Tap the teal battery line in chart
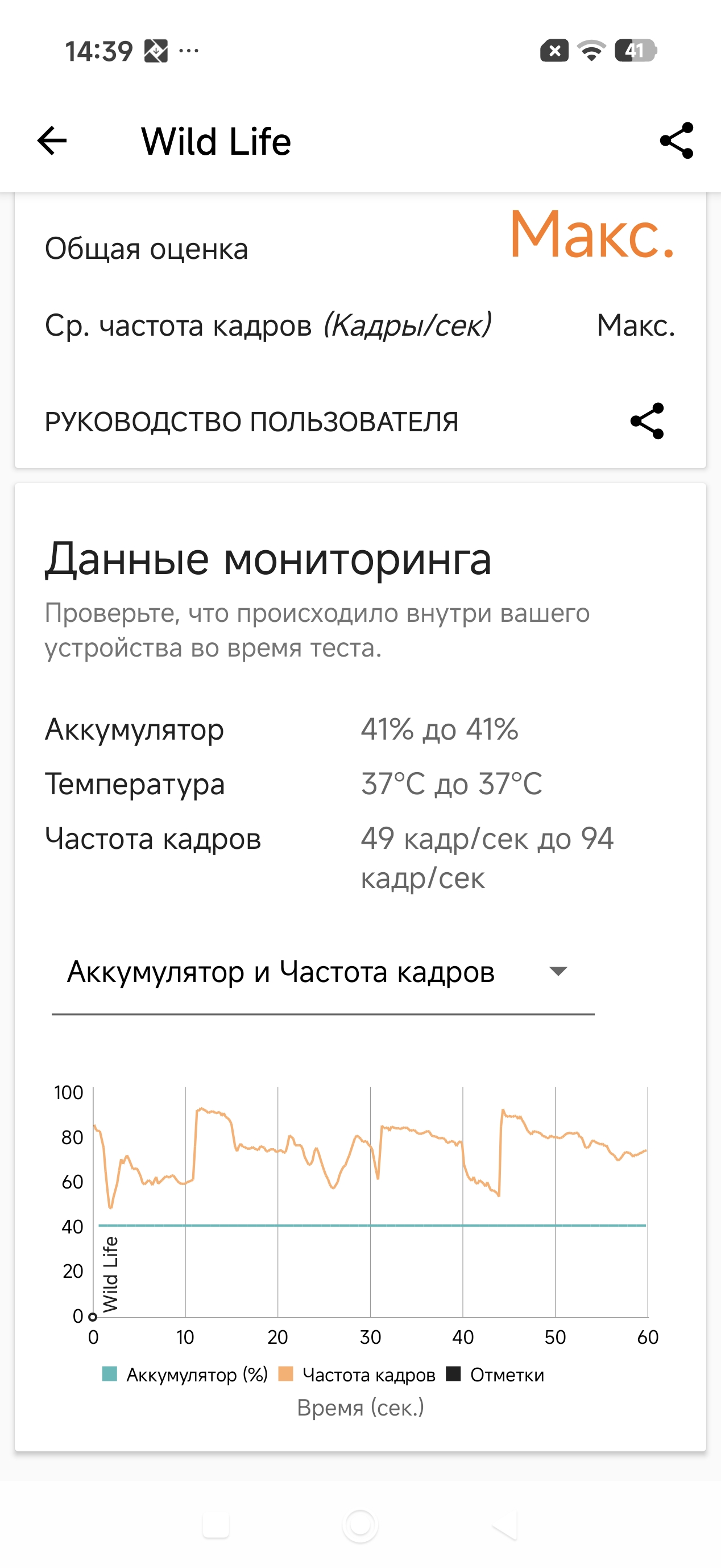721x1568 pixels. coord(371,1225)
